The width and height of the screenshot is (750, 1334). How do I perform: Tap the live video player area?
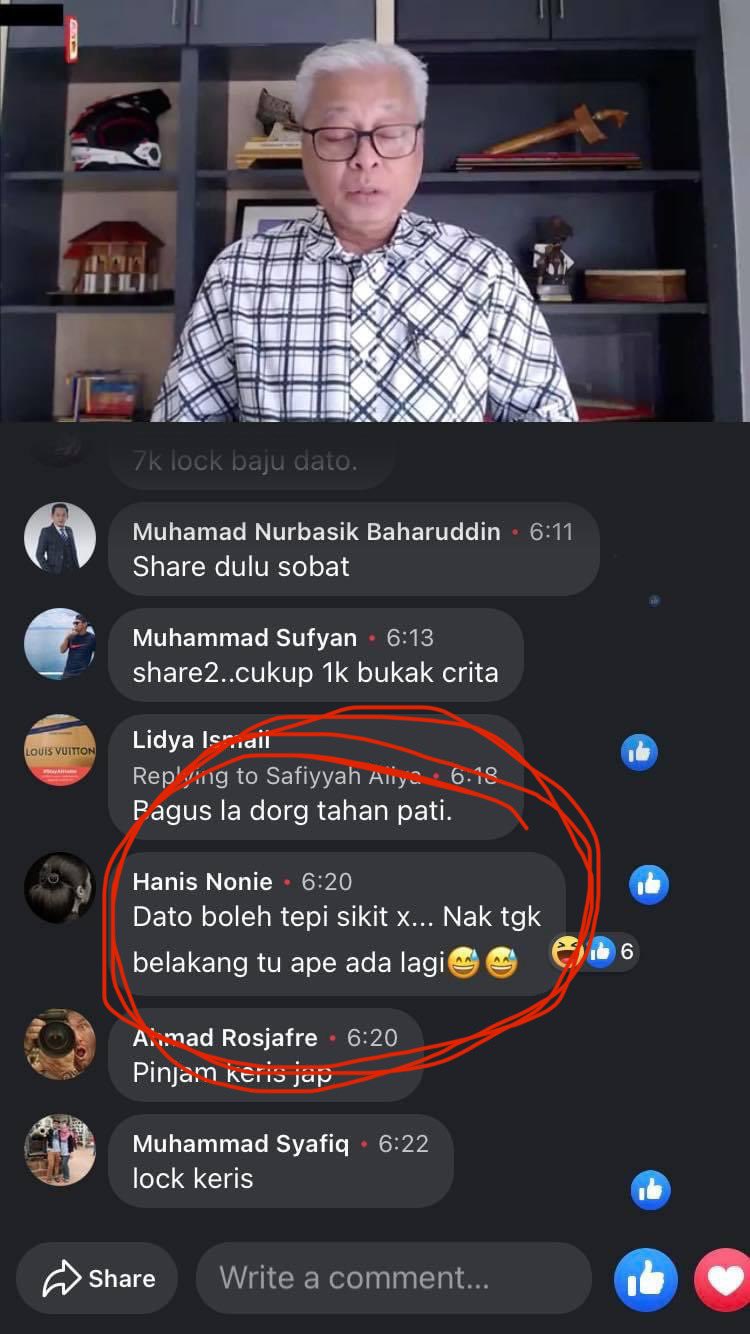[x=375, y=210]
